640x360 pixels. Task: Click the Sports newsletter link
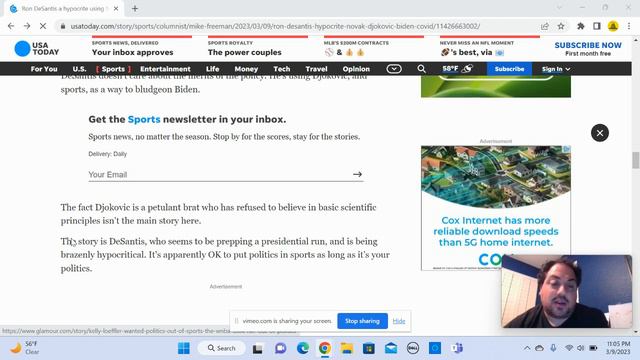point(144,119)
